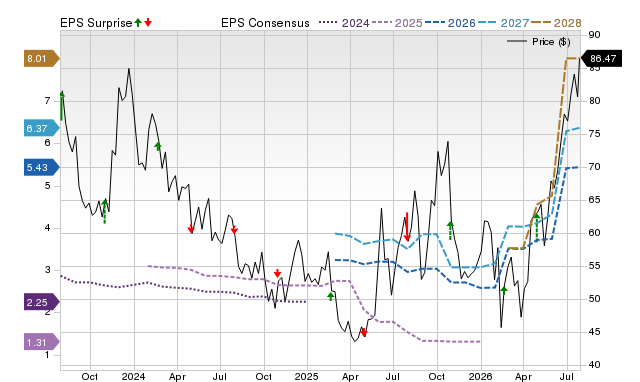The image size is (640, 382).
Task: Click the red surprise arrow after April 2025
Action: (x=364, y=333)
